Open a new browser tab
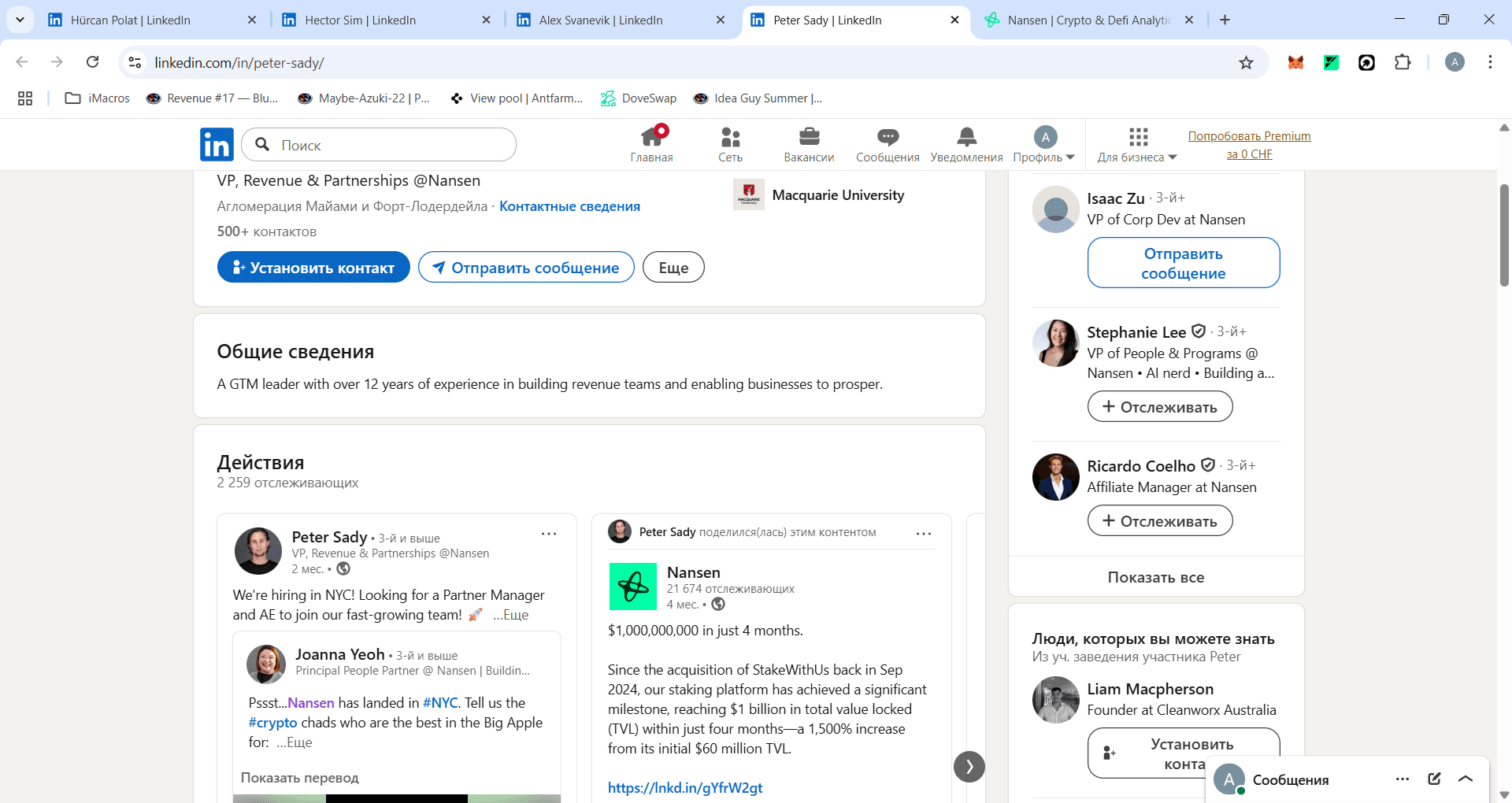 coord(1225,20)
